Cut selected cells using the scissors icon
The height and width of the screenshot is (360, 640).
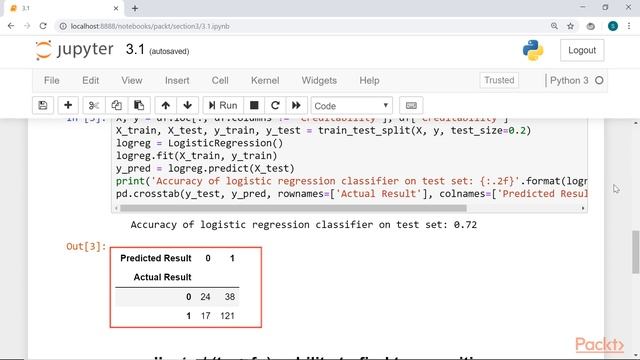94,106
